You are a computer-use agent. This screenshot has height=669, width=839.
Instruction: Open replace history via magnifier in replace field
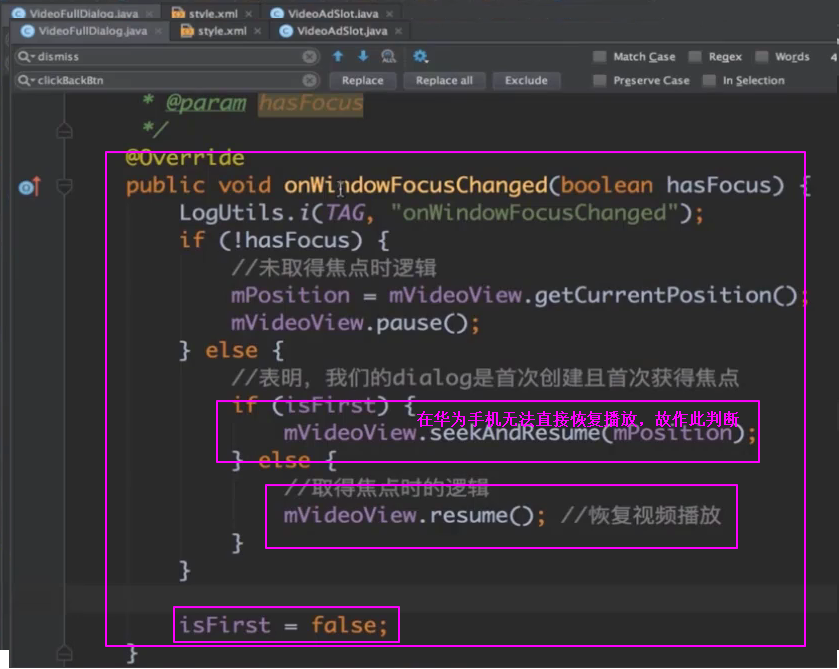click(x=26, y=80)
